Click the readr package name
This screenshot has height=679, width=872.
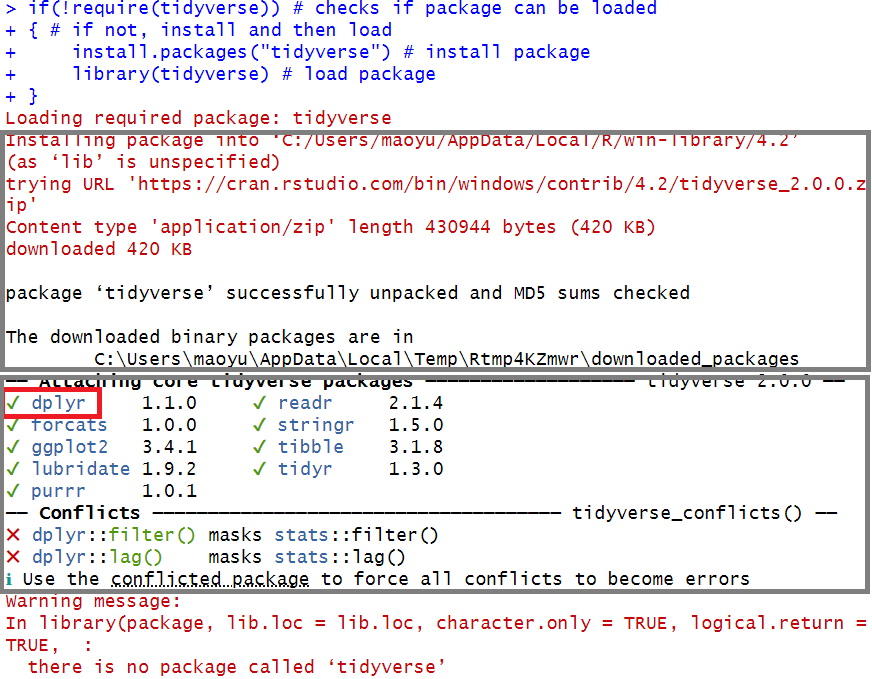click(x=305, y=403)
